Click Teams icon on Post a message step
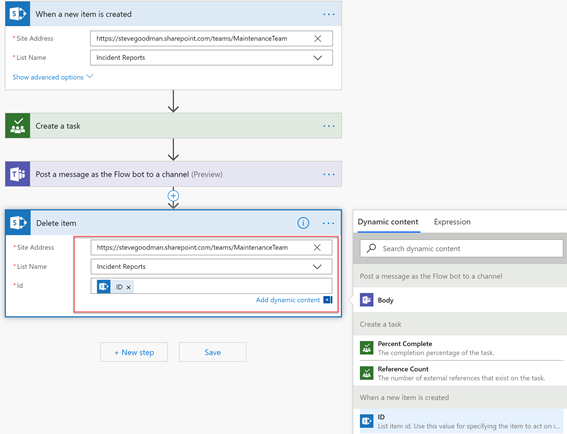Viewport: 567px width, 434px height. click(17, 174)
